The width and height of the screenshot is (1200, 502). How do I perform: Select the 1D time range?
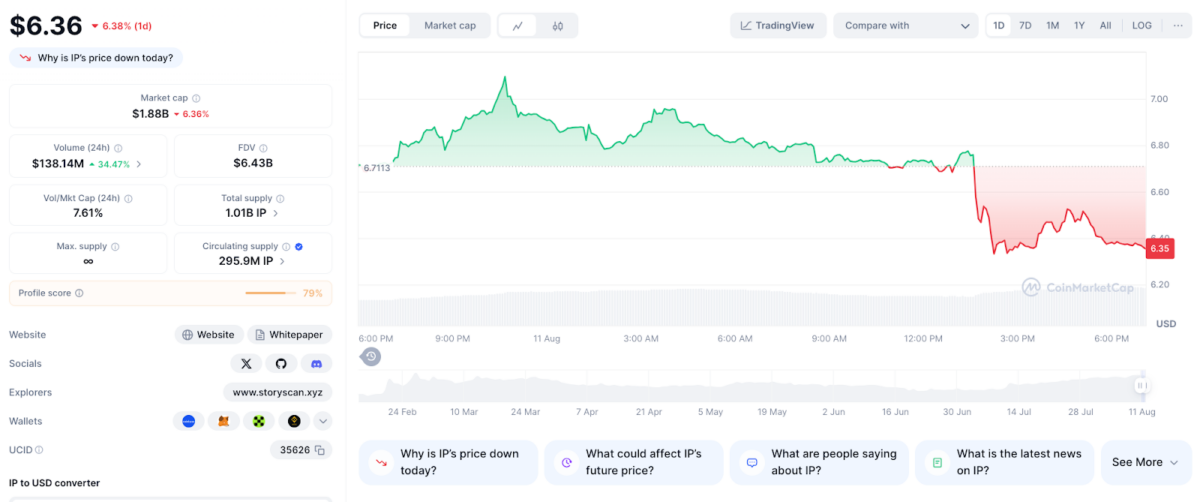point(999,26)
